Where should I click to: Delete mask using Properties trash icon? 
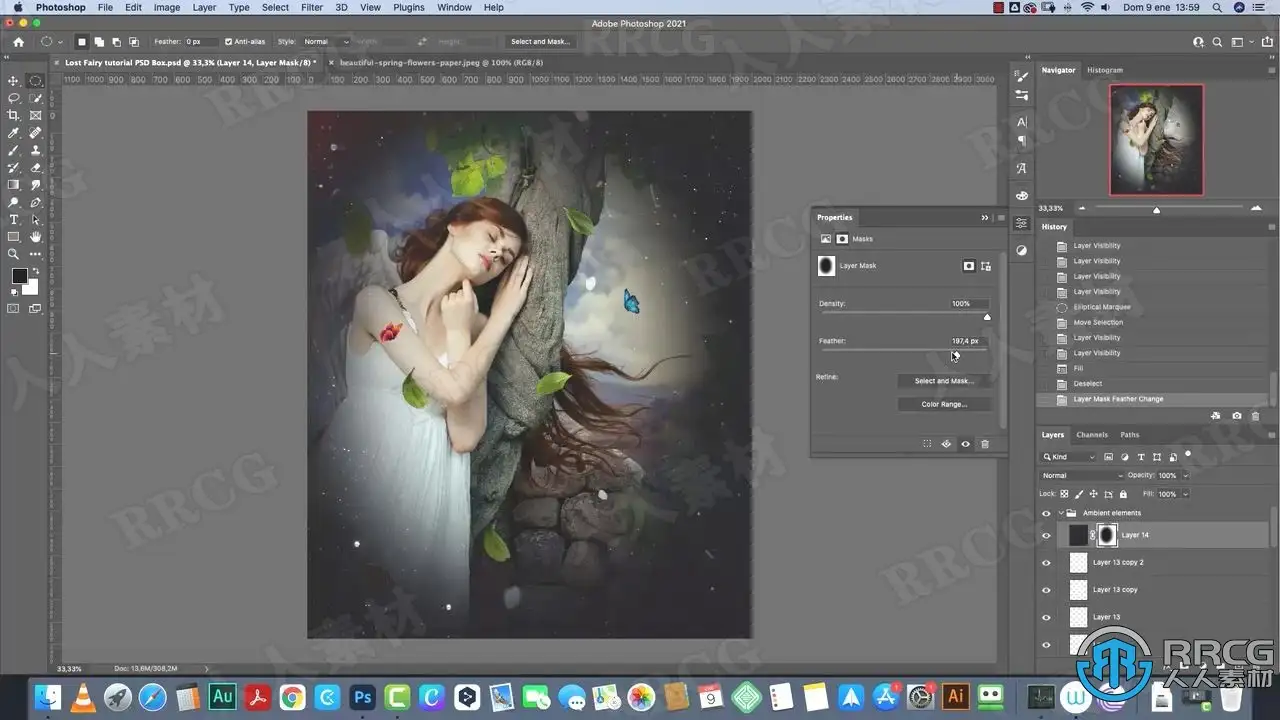pos(985,444)
